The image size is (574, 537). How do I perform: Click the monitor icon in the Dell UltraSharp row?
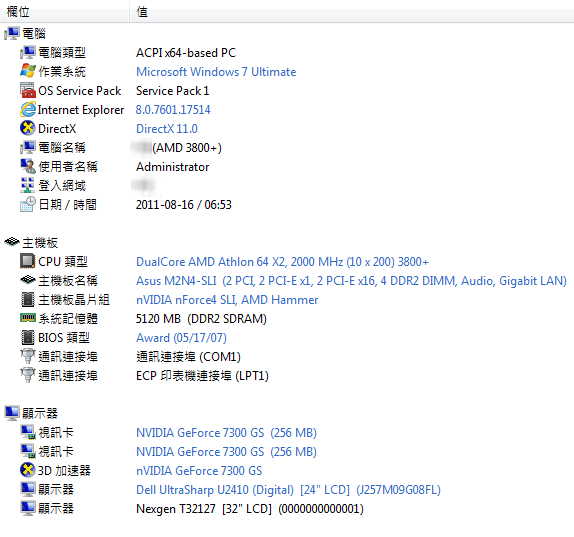coord(27,489)
